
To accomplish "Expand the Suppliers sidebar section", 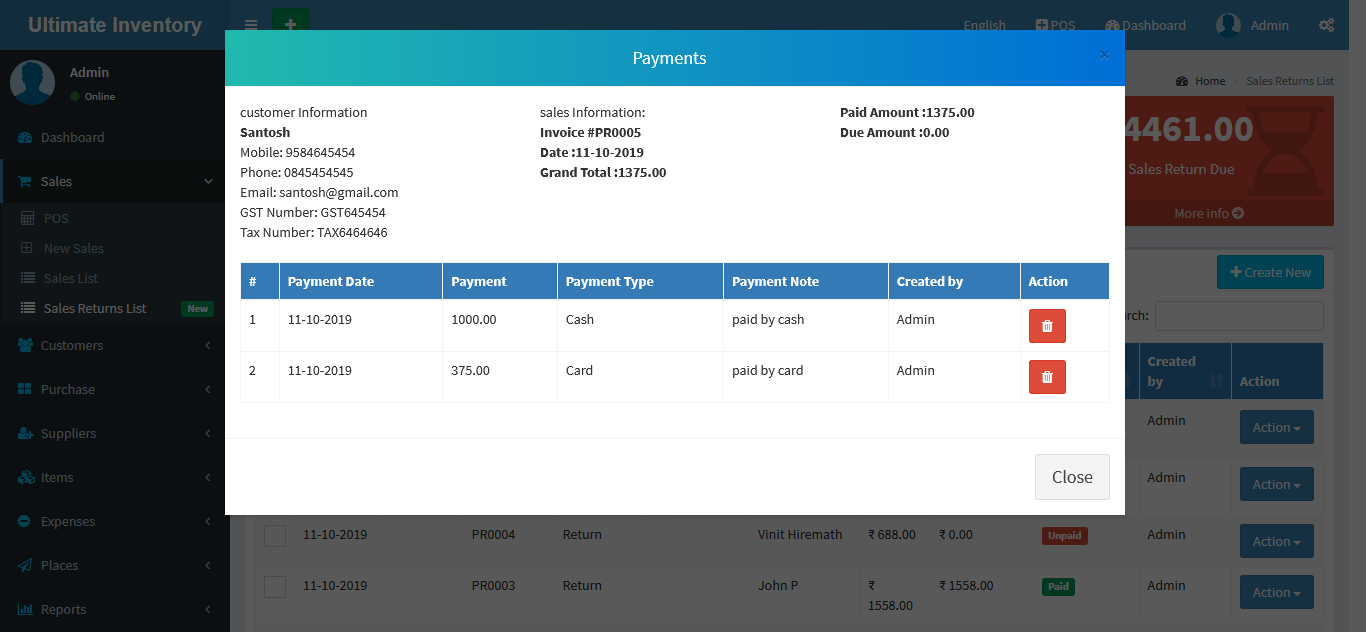I will coord(68,433).
